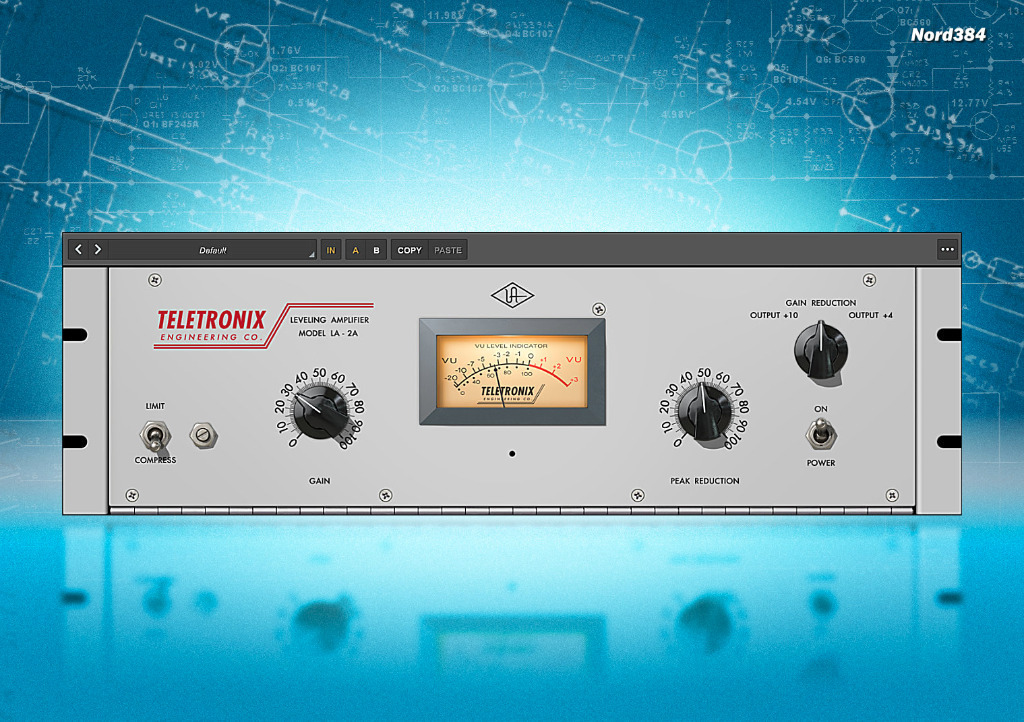
Task: Click the PEAK REDUCTION knob
Action: click(705, 411)
